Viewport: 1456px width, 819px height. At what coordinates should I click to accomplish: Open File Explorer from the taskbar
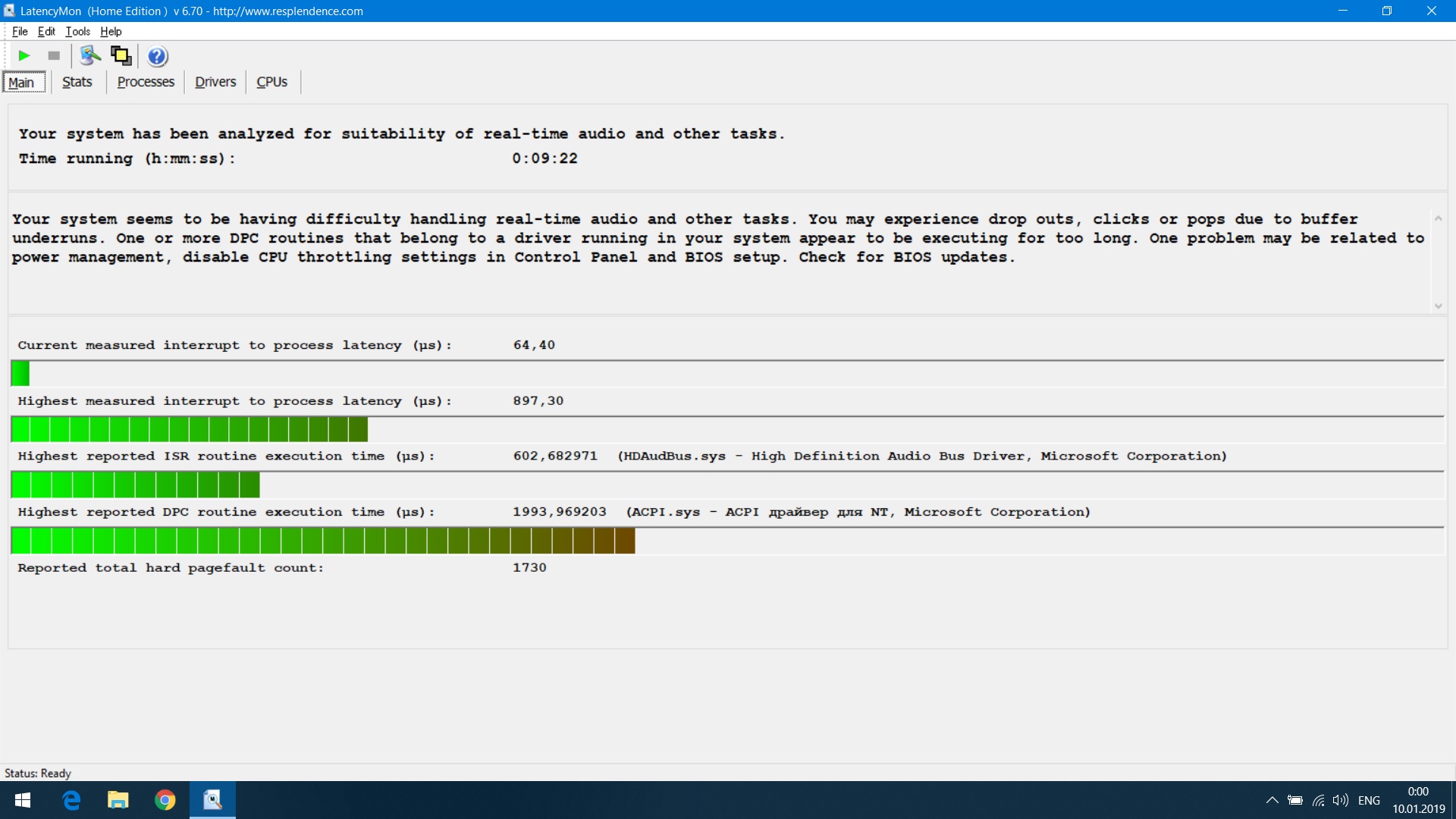pyautogui.click(x=118, y=800)
